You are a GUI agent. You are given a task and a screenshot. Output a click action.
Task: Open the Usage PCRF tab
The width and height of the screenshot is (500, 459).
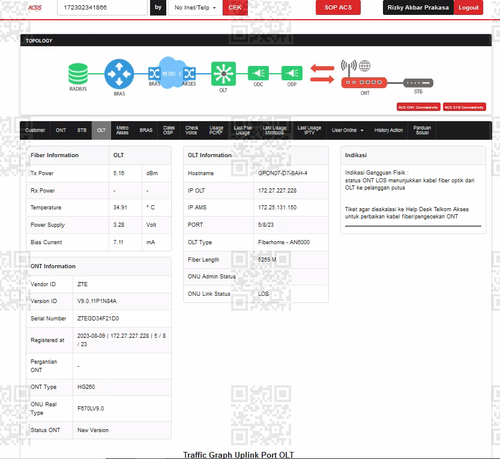pyautogui.click(x=216, y=130)
